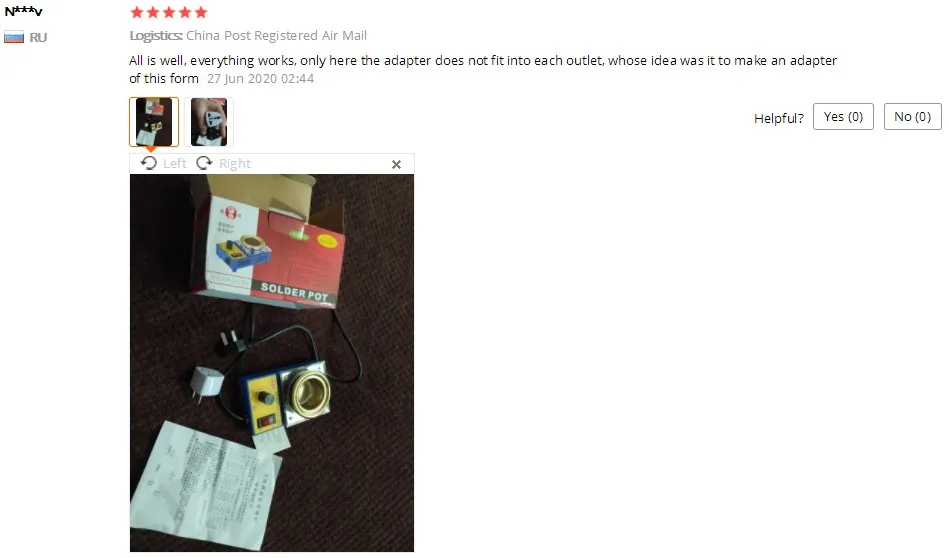Select the first solder pot thumbnail

tap(154, 122)
